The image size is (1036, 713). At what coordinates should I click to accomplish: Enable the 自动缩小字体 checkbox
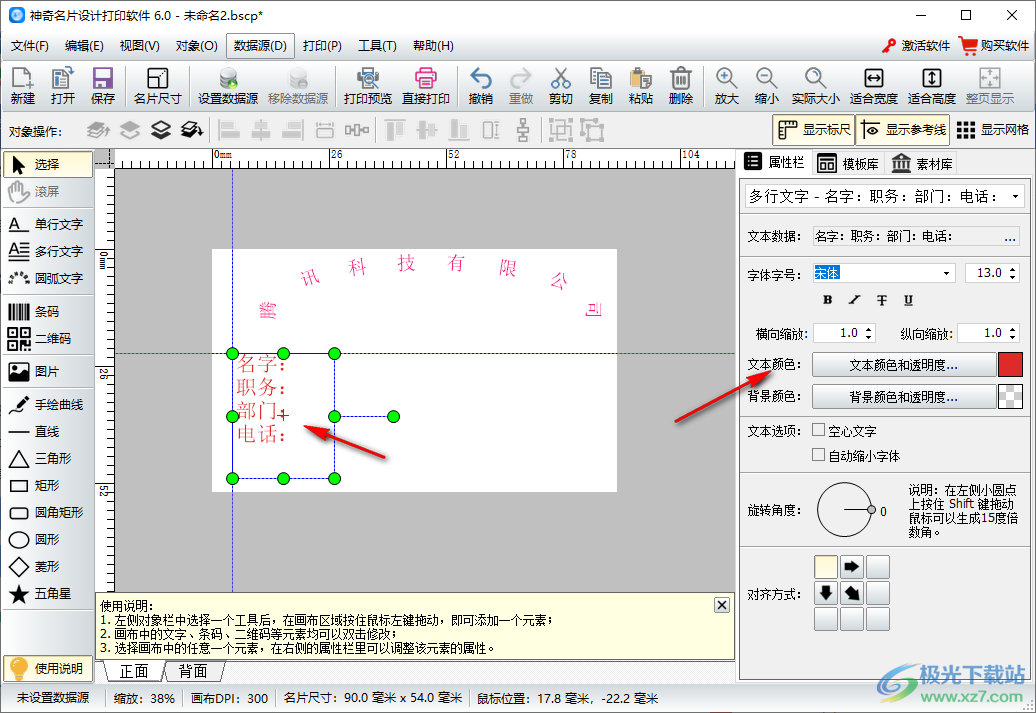pyautogui.click(x=819, y=455)
